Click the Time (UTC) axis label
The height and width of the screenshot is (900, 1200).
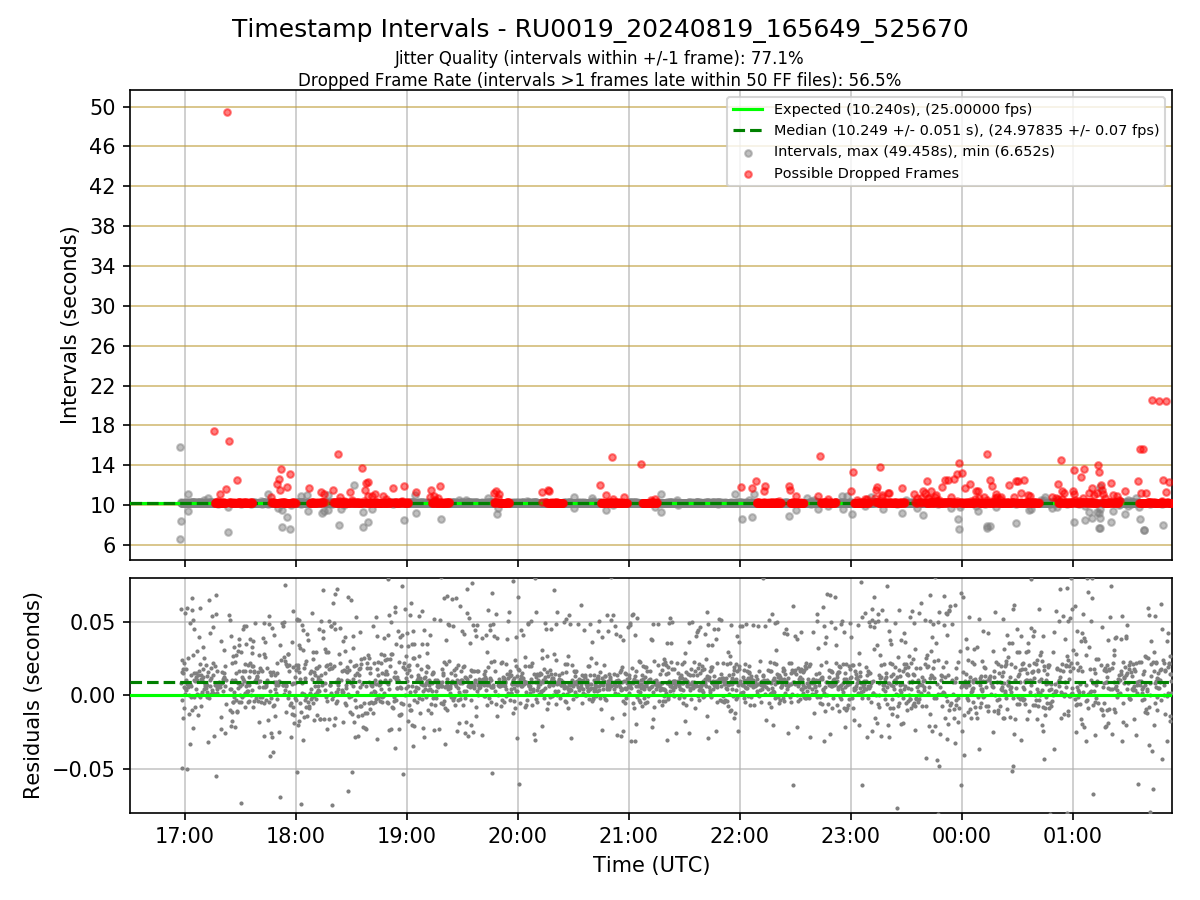(651, 865)
